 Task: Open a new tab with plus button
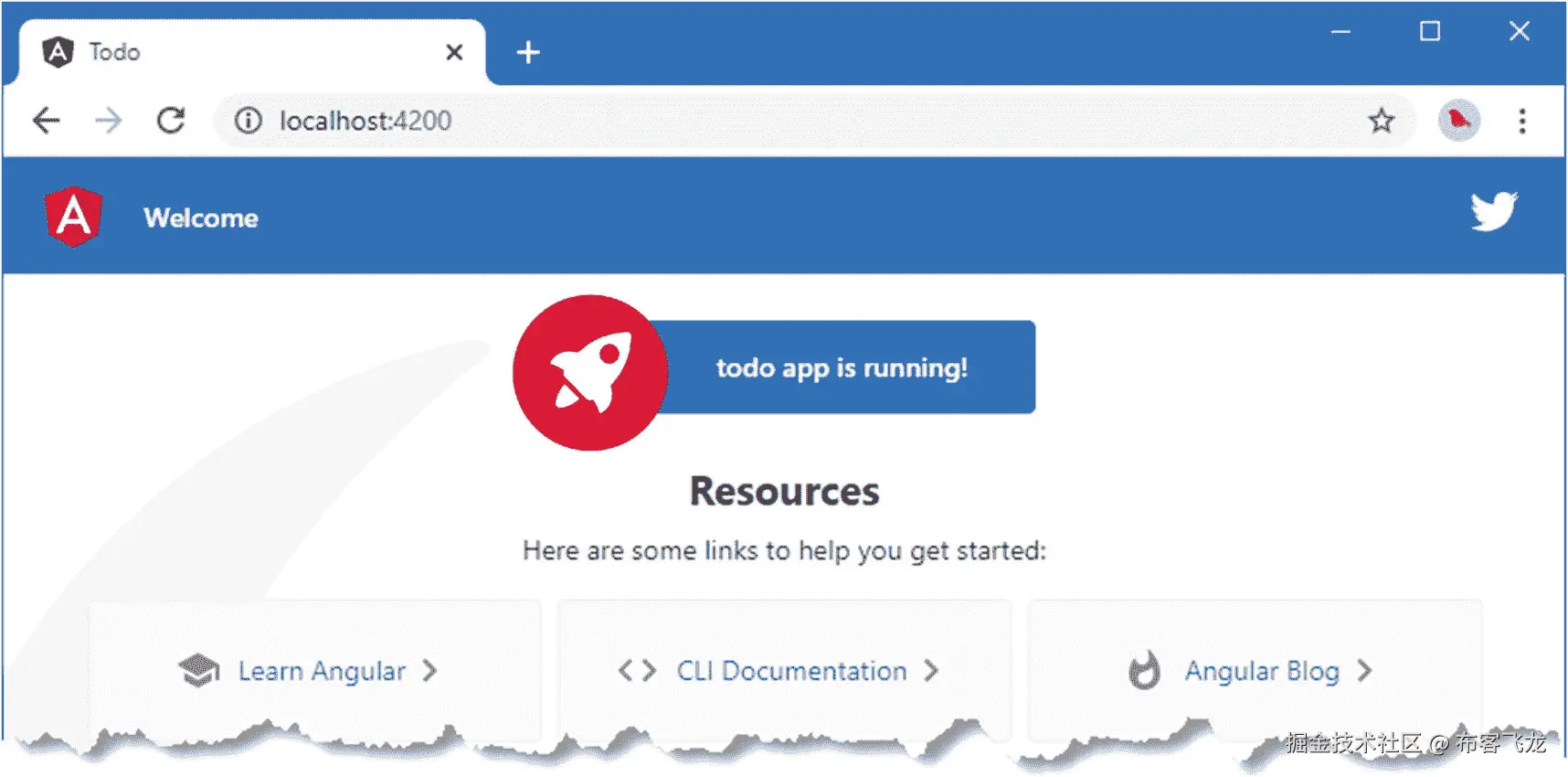click(x=528, y=52)
